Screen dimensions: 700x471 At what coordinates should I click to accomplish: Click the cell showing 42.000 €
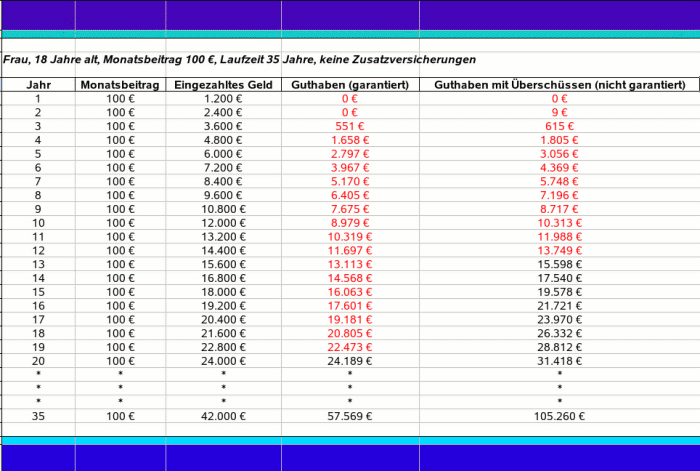[x=223, y=417]
